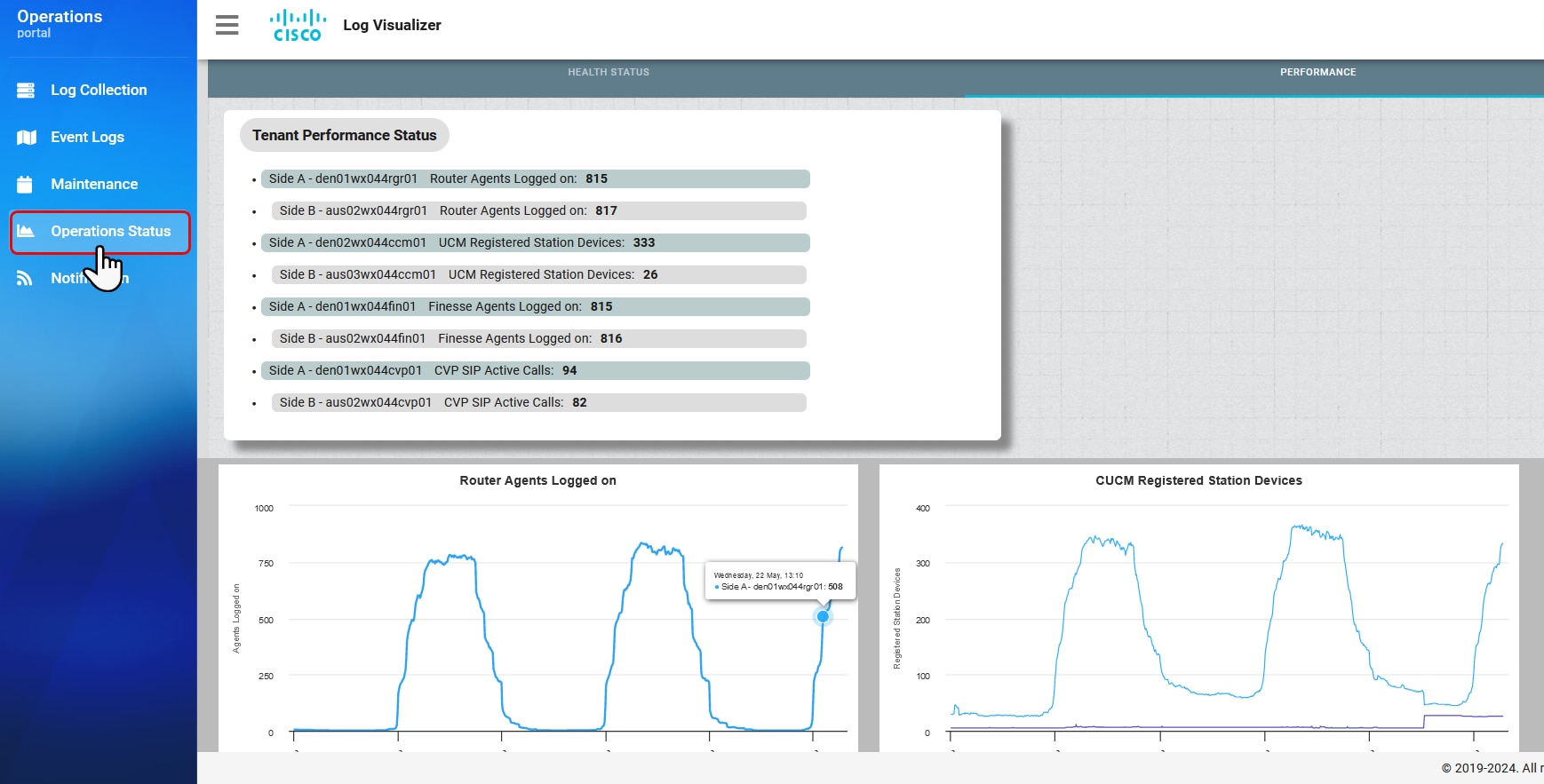
Task: Select Side A den02wx044ccm01 UCM row
Action: tap(536, 242)
